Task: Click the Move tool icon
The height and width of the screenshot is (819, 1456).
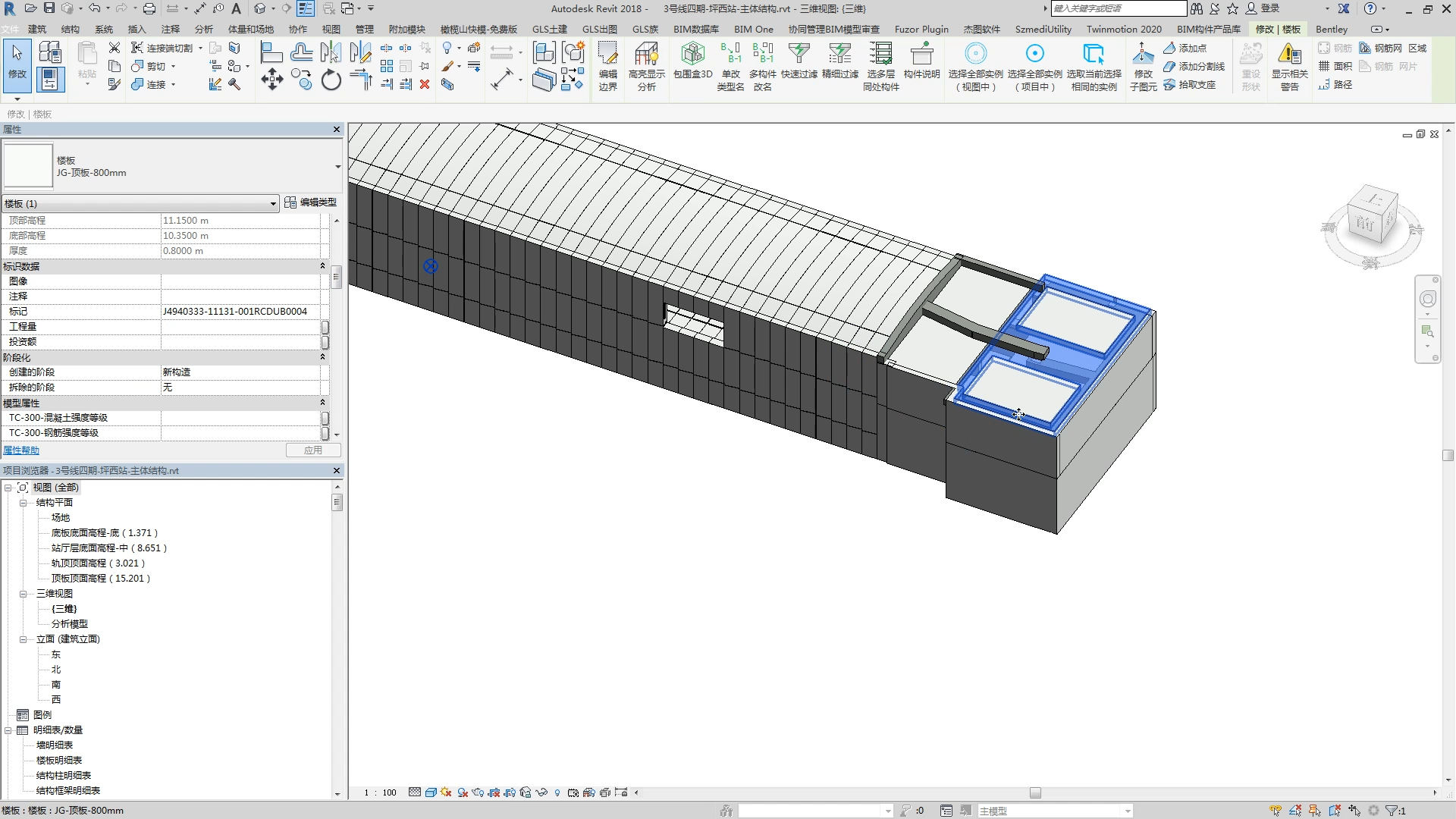Action: [x=271, y=79]
